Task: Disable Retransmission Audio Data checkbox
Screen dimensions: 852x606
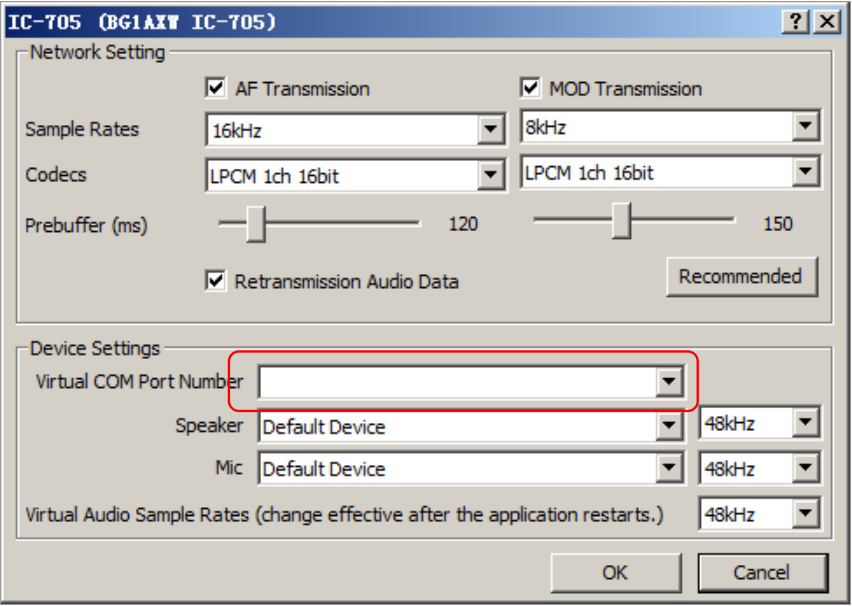Action: coord(216,280)
